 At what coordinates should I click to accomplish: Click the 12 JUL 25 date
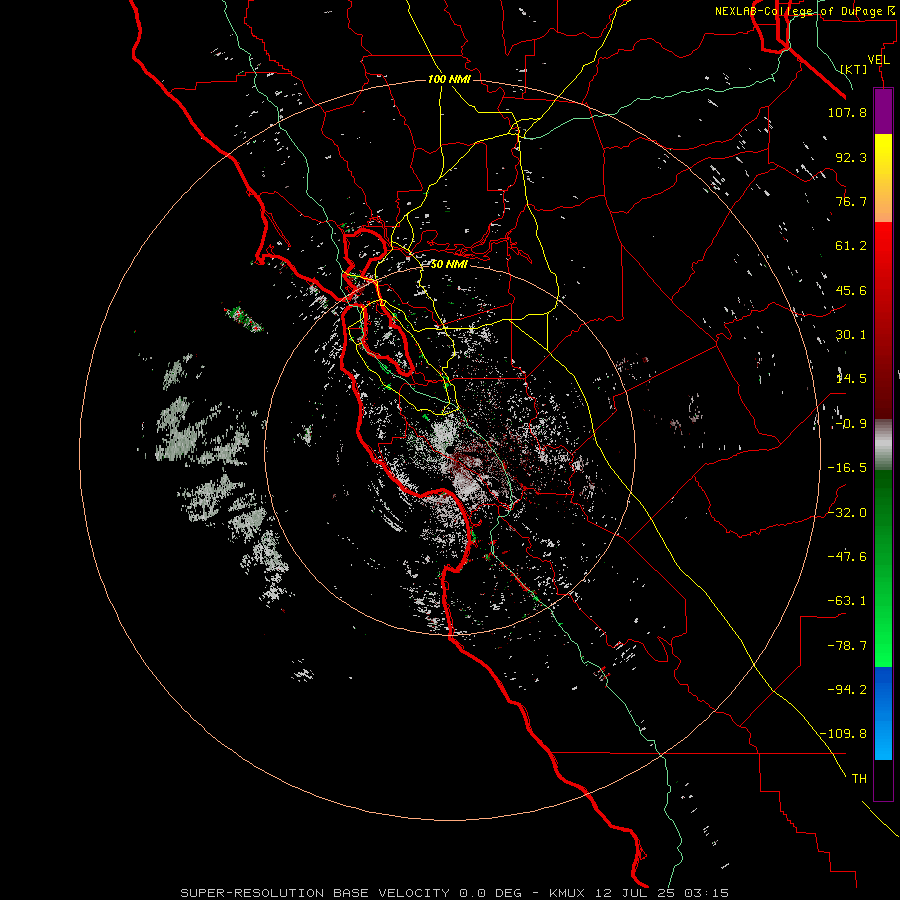coord(636,893)
